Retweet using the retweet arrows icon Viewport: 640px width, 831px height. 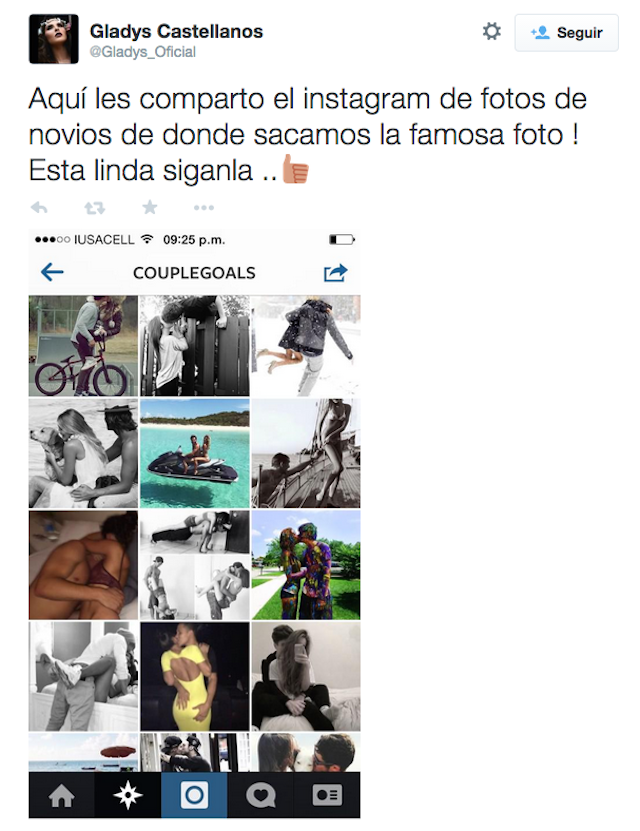coord(94,208)
